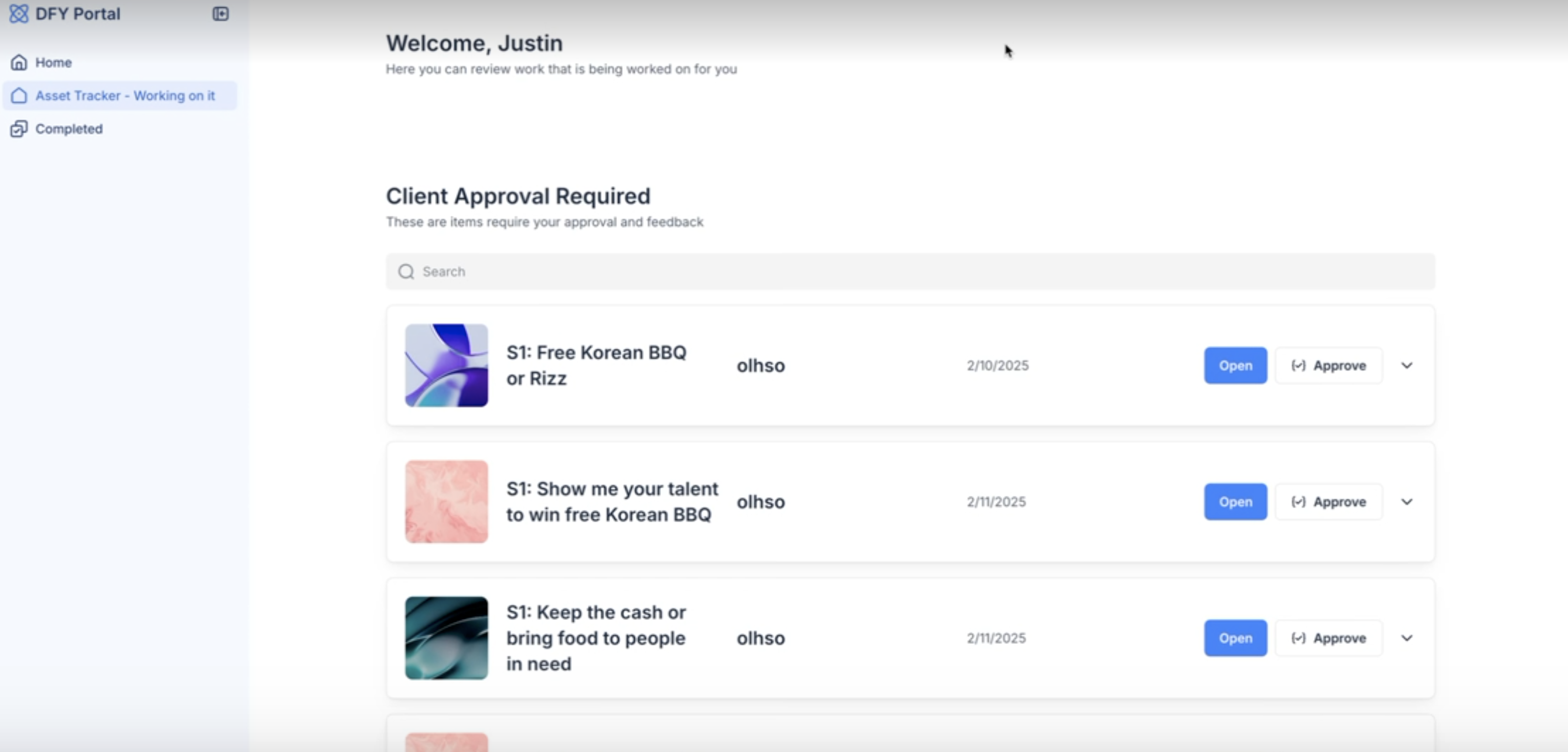Click the DFY Portal title text
This screenshot has width=1568, height=752.
pyautogui.click(x=78, y=13)
